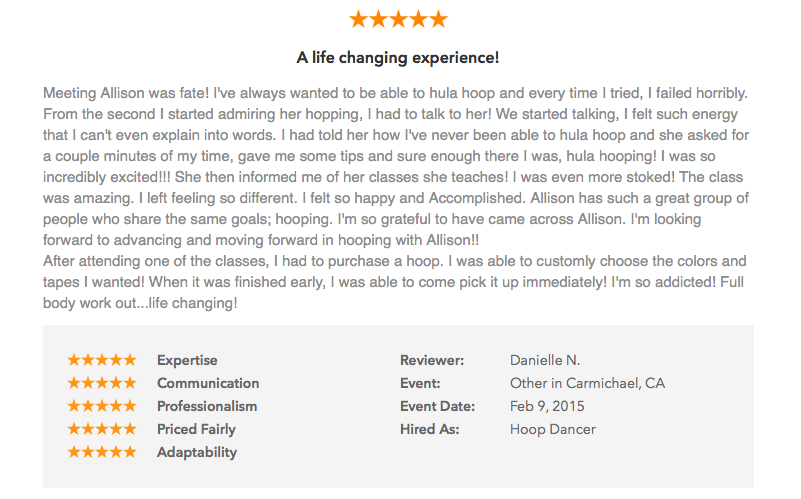Click the overall five-star rating at top
The height and width of the screenshot is (499, 801).
398,19
